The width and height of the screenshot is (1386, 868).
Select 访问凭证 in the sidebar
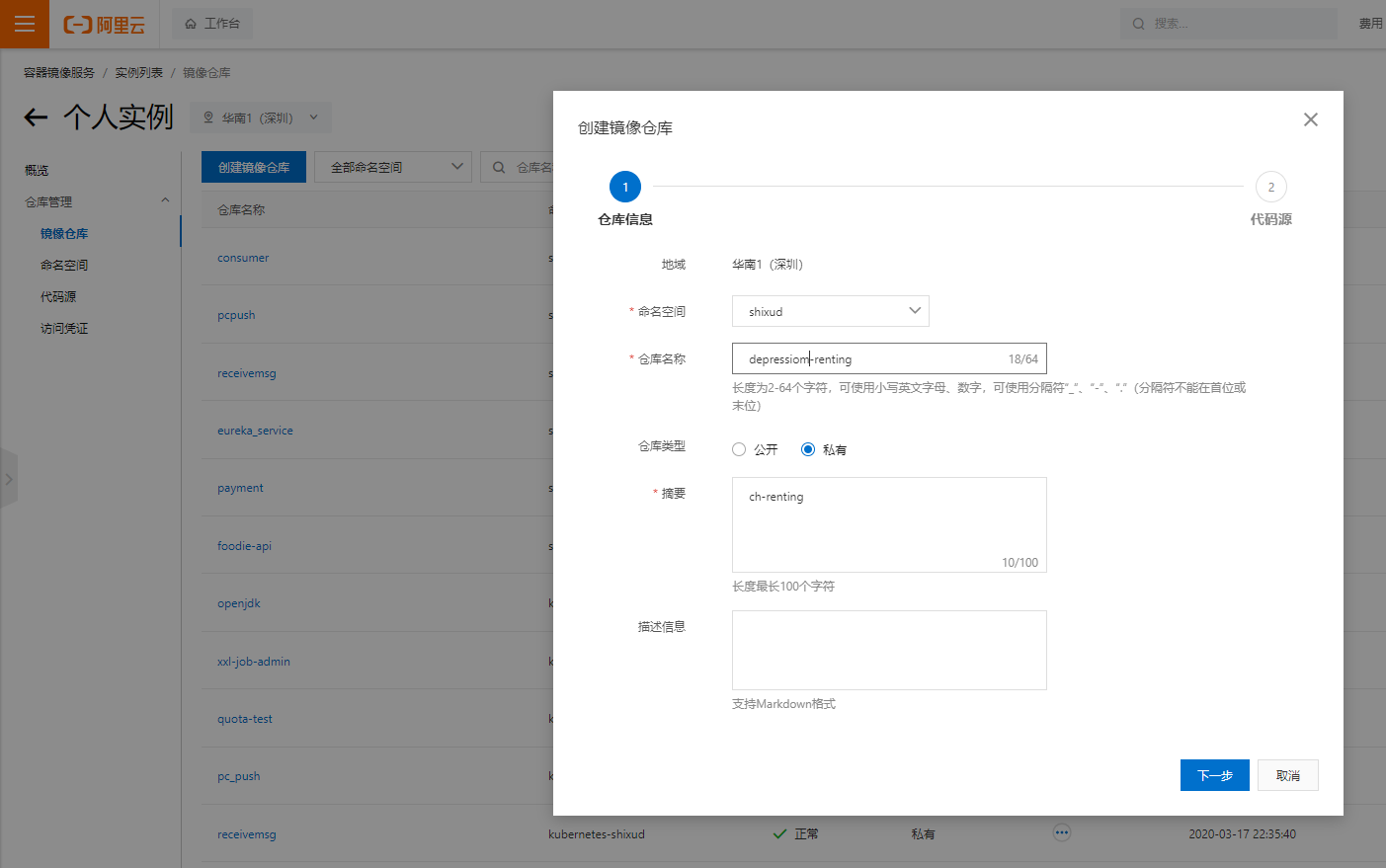pyautogui.click(x=64, y=329)
